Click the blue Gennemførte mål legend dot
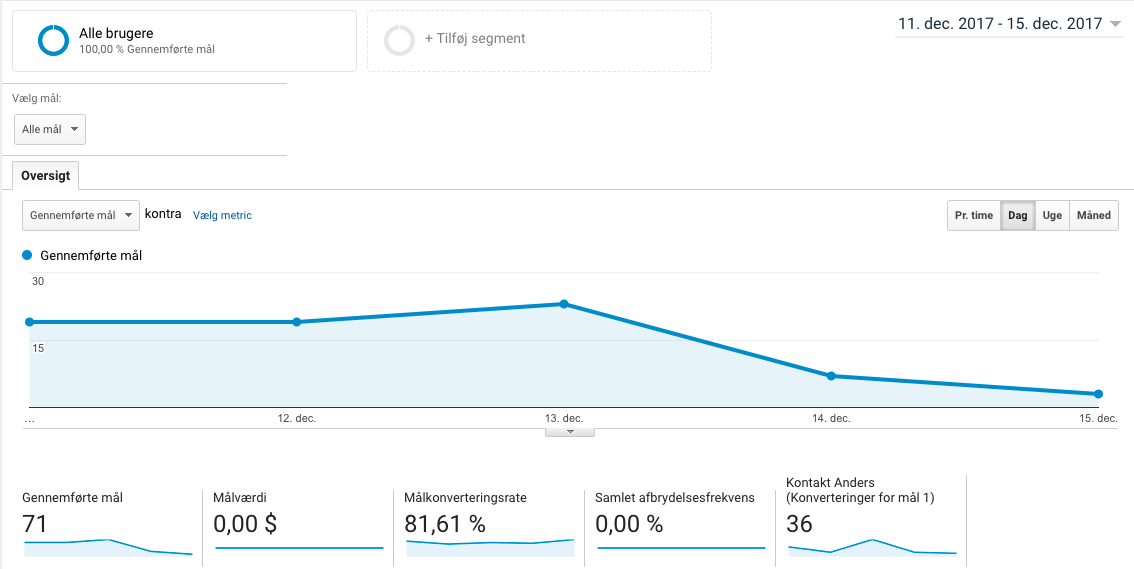Screen dimensions: 1134x569 coord(28,255)
